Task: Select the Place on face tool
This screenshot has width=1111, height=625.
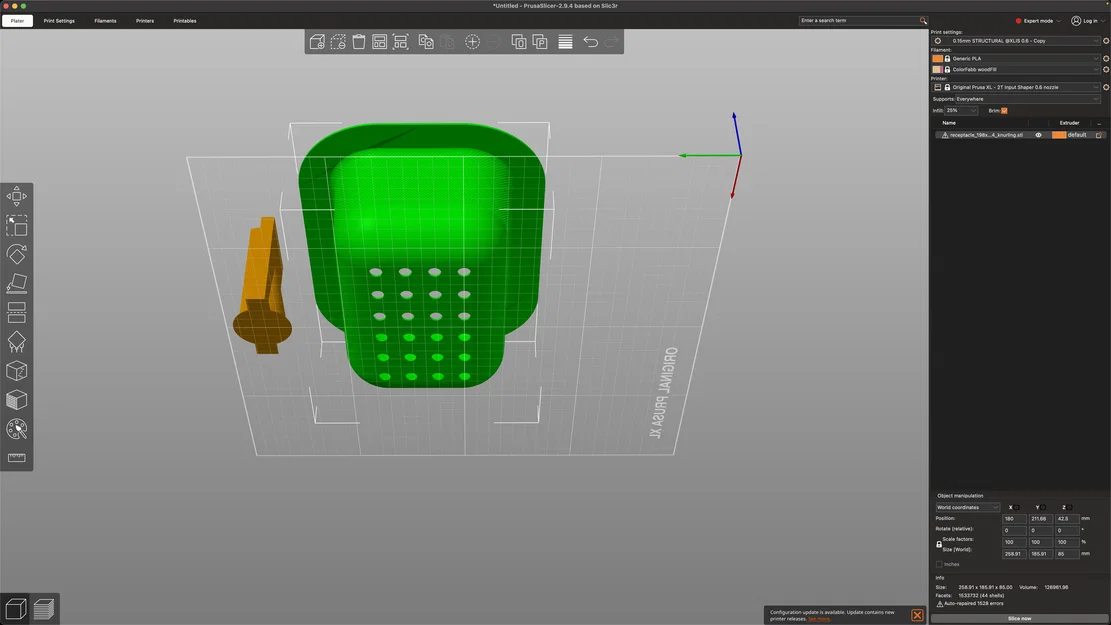Action: [x=16, y=283]
